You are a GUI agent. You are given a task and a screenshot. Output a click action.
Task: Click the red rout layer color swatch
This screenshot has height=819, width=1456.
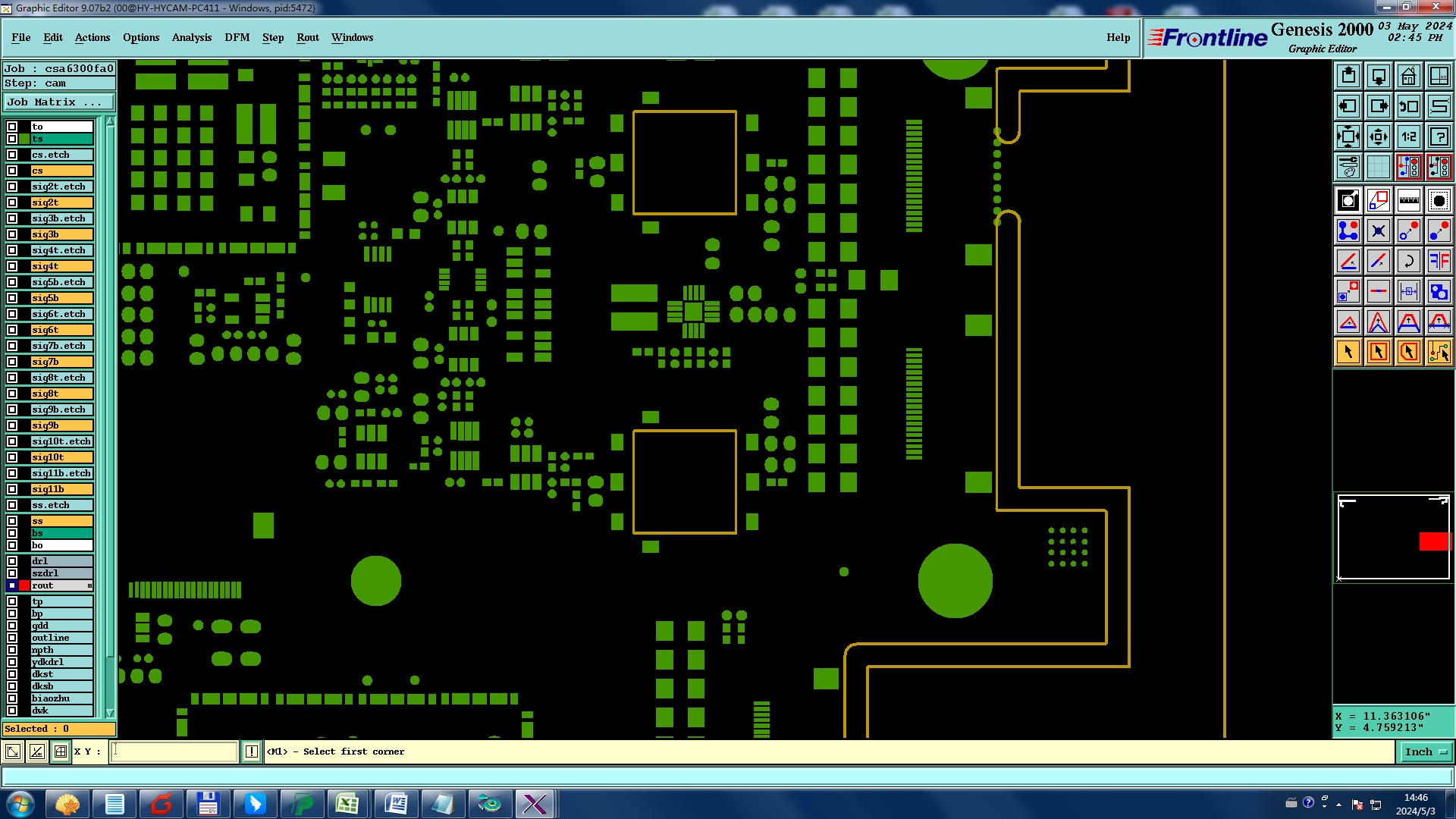tap(24, 585)
